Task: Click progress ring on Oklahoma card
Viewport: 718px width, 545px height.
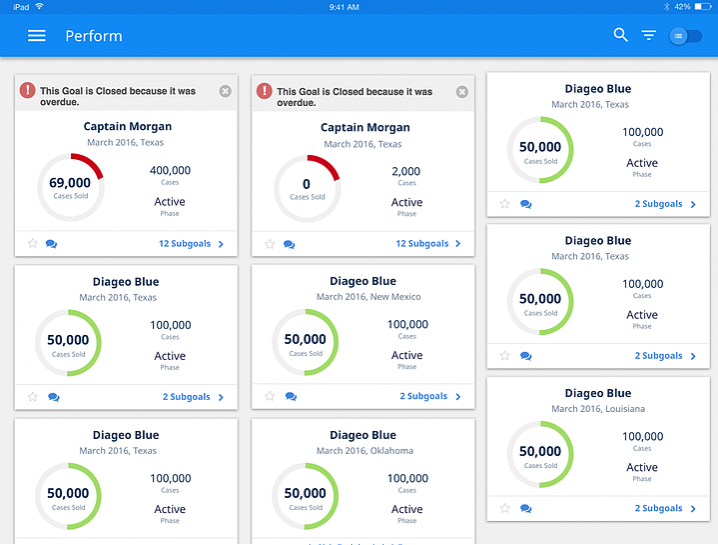Action: coord(305,496)
